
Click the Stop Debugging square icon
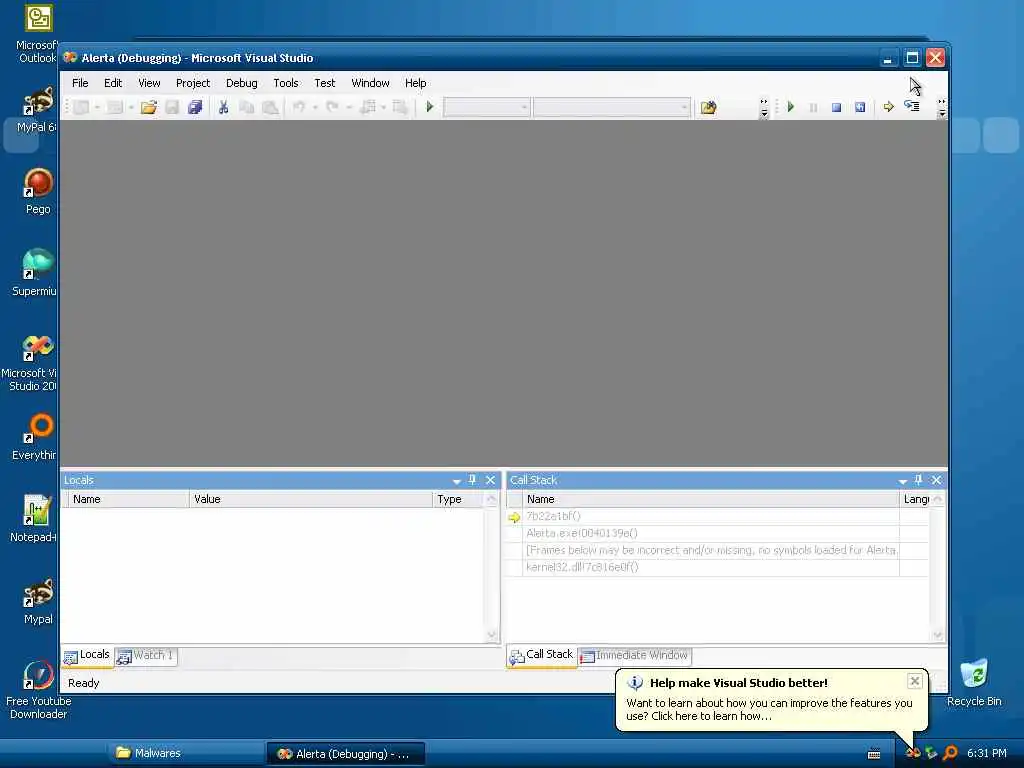[x=836, y=108]
